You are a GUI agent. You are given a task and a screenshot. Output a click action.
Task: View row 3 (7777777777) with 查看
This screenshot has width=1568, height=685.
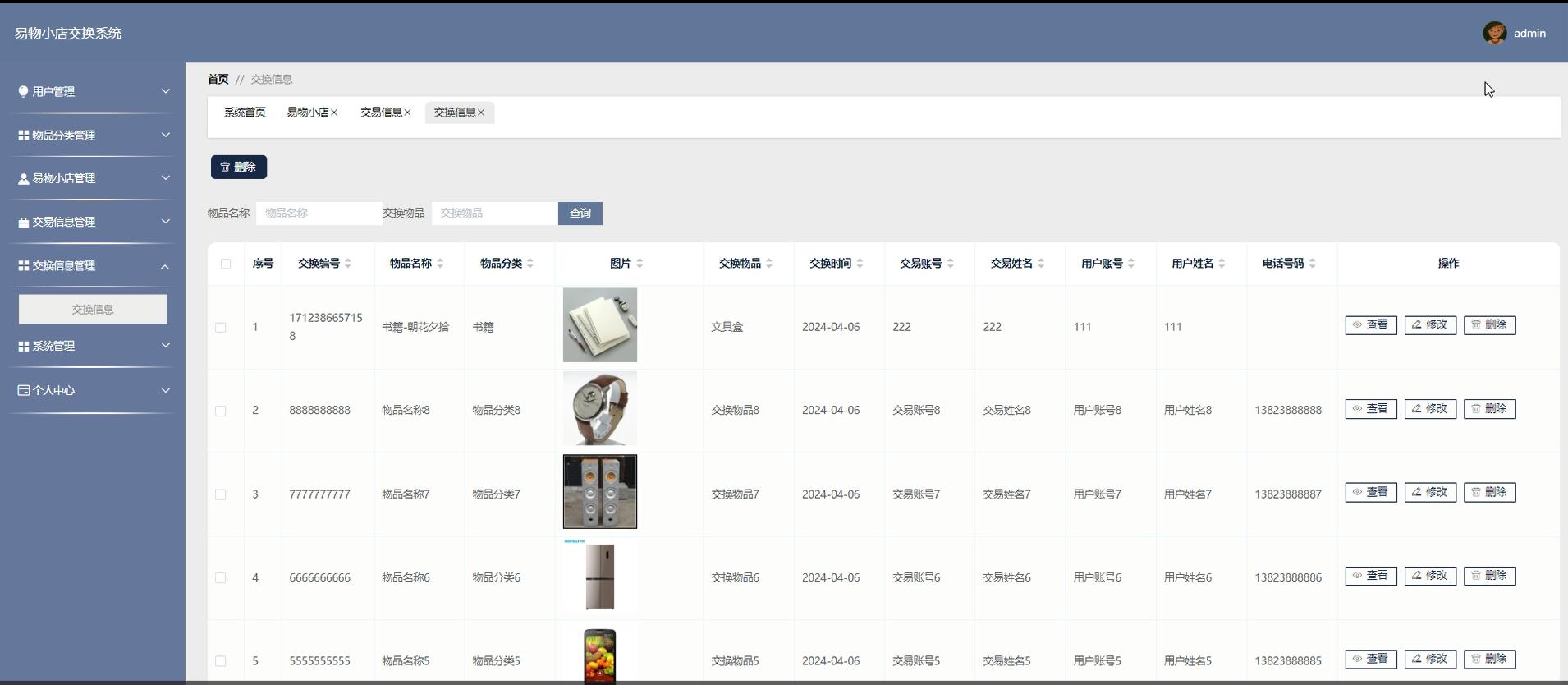click(x=1371, y=492)
